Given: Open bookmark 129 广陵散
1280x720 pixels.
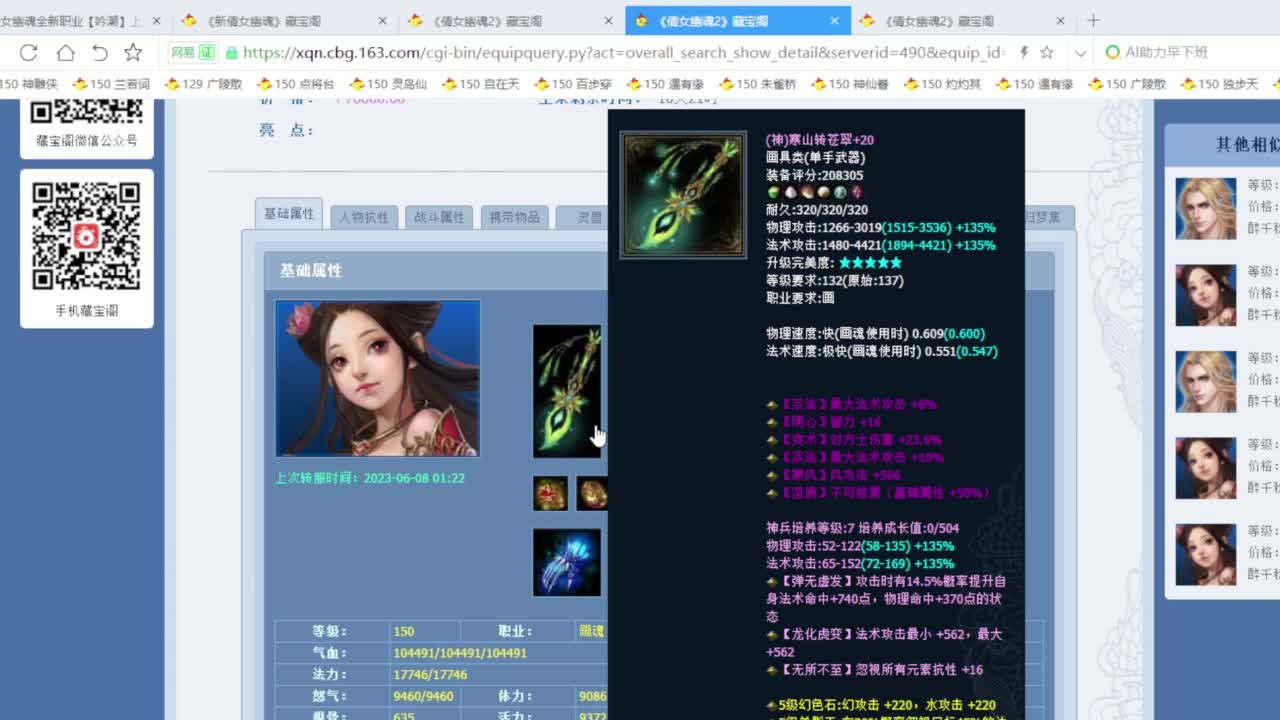Looking at the screenshot, I should point(203,84).
